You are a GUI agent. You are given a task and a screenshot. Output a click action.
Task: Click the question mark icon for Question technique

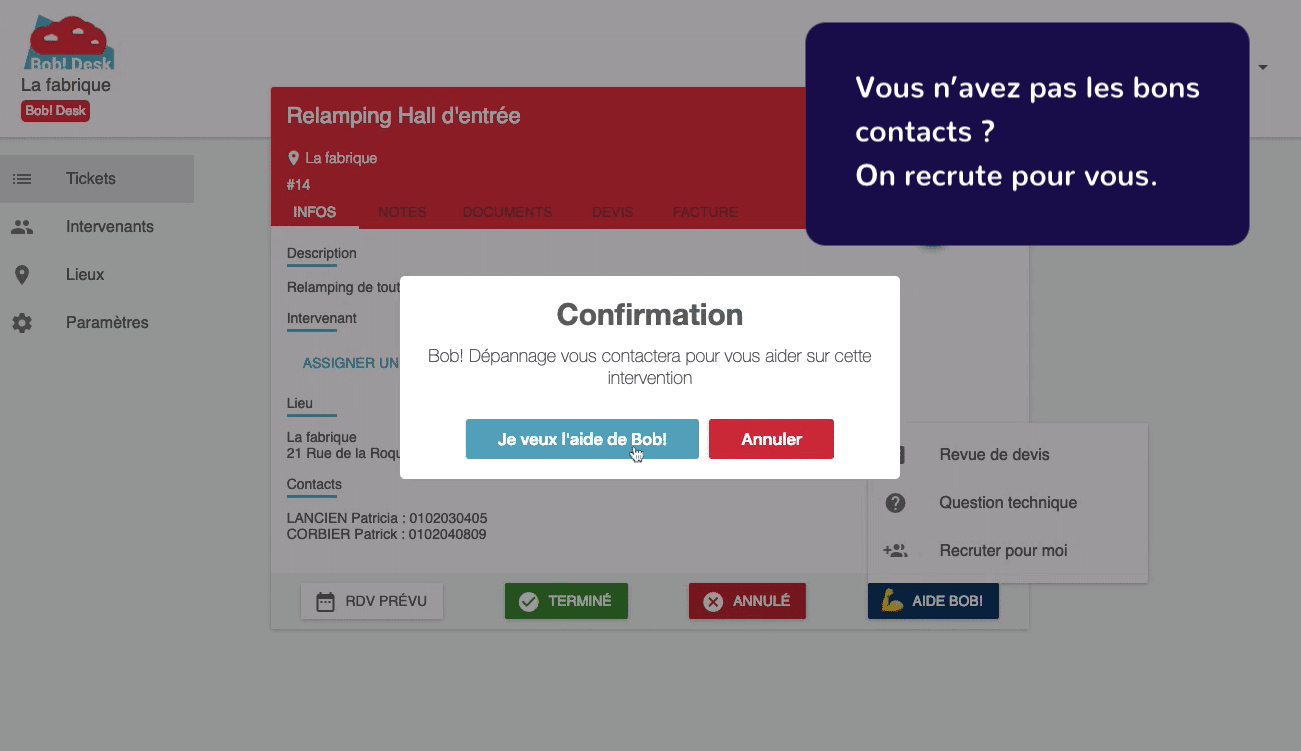(x=896, y=503)
